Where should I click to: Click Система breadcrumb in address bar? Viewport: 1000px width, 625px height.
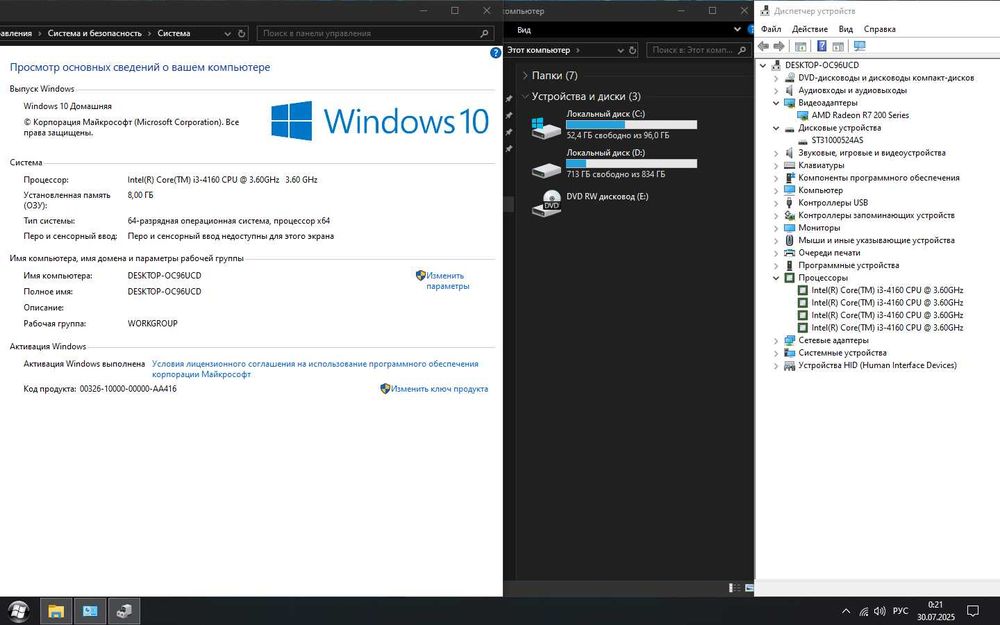coord(173,33)
